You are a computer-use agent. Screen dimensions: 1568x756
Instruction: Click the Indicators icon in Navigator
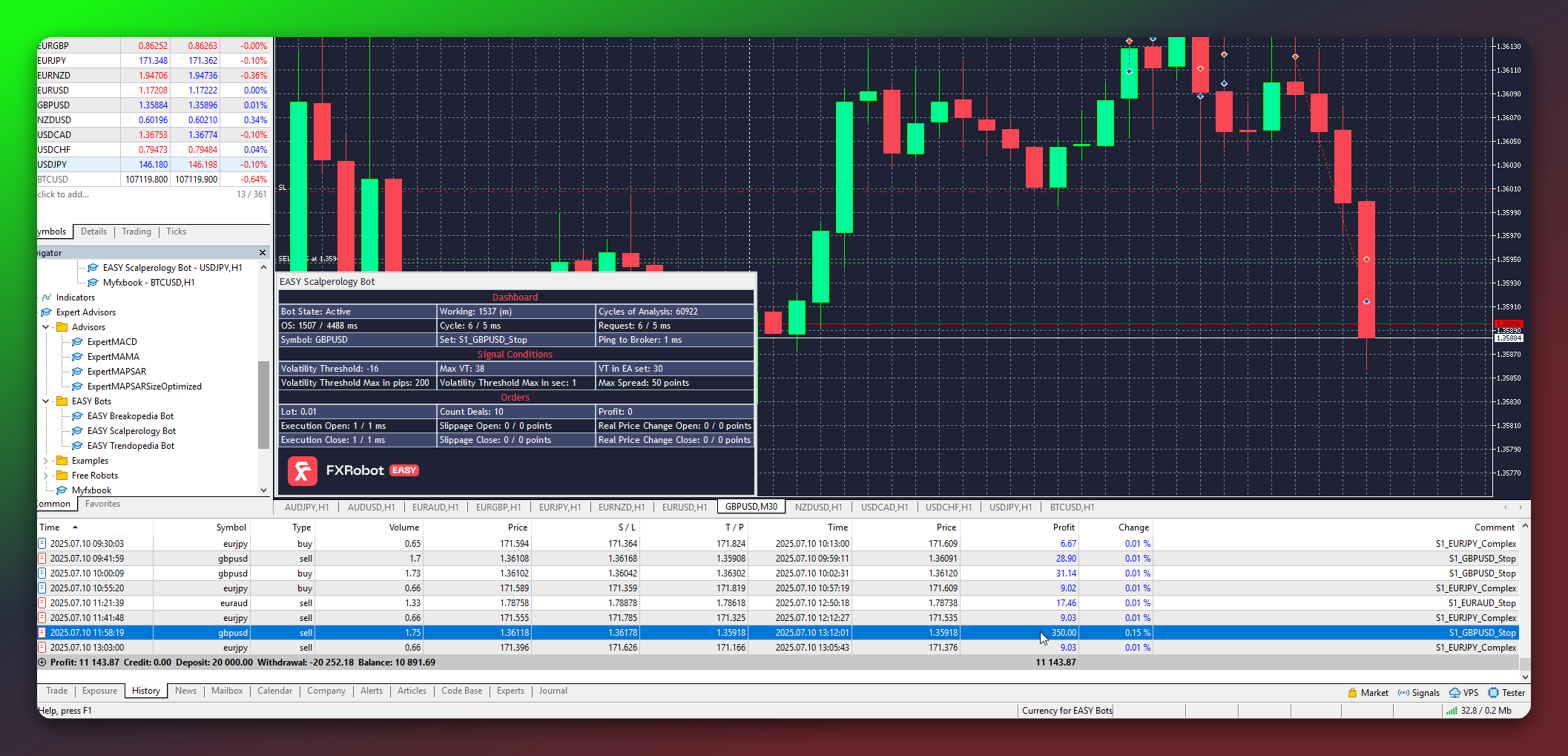[x=47, y=298]
